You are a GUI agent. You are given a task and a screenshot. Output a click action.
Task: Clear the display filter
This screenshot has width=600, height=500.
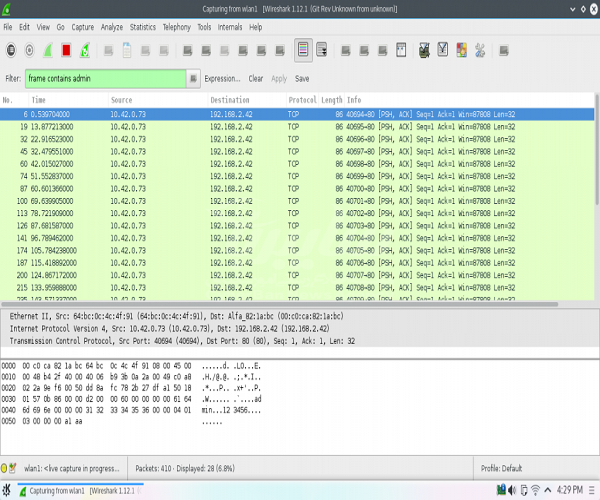(256, 79)
